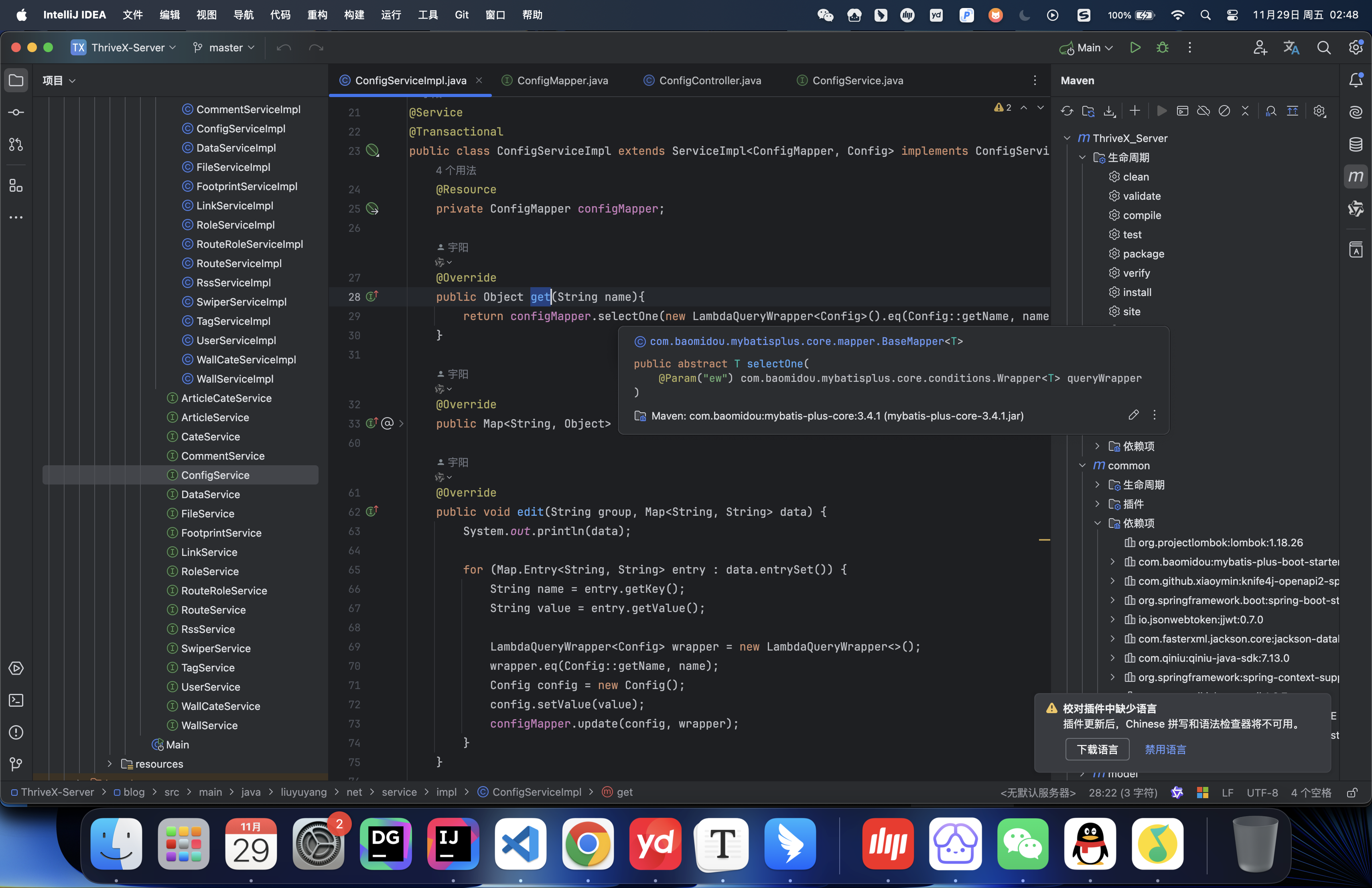Download Maven sources and documentation
Image resolution: width=1372 pixels, height=888 pixels.
point(1109,111)
